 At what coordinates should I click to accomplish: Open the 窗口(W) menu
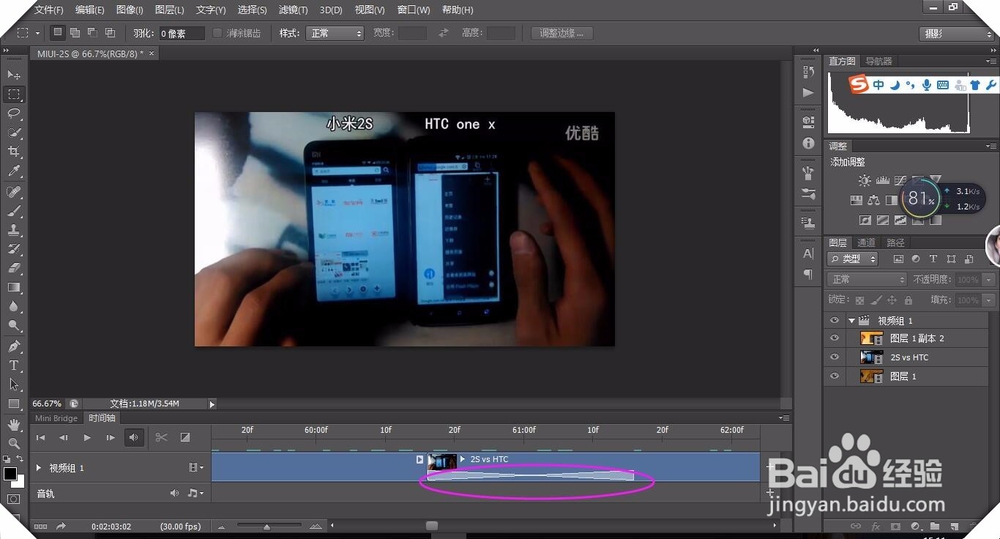413,10
